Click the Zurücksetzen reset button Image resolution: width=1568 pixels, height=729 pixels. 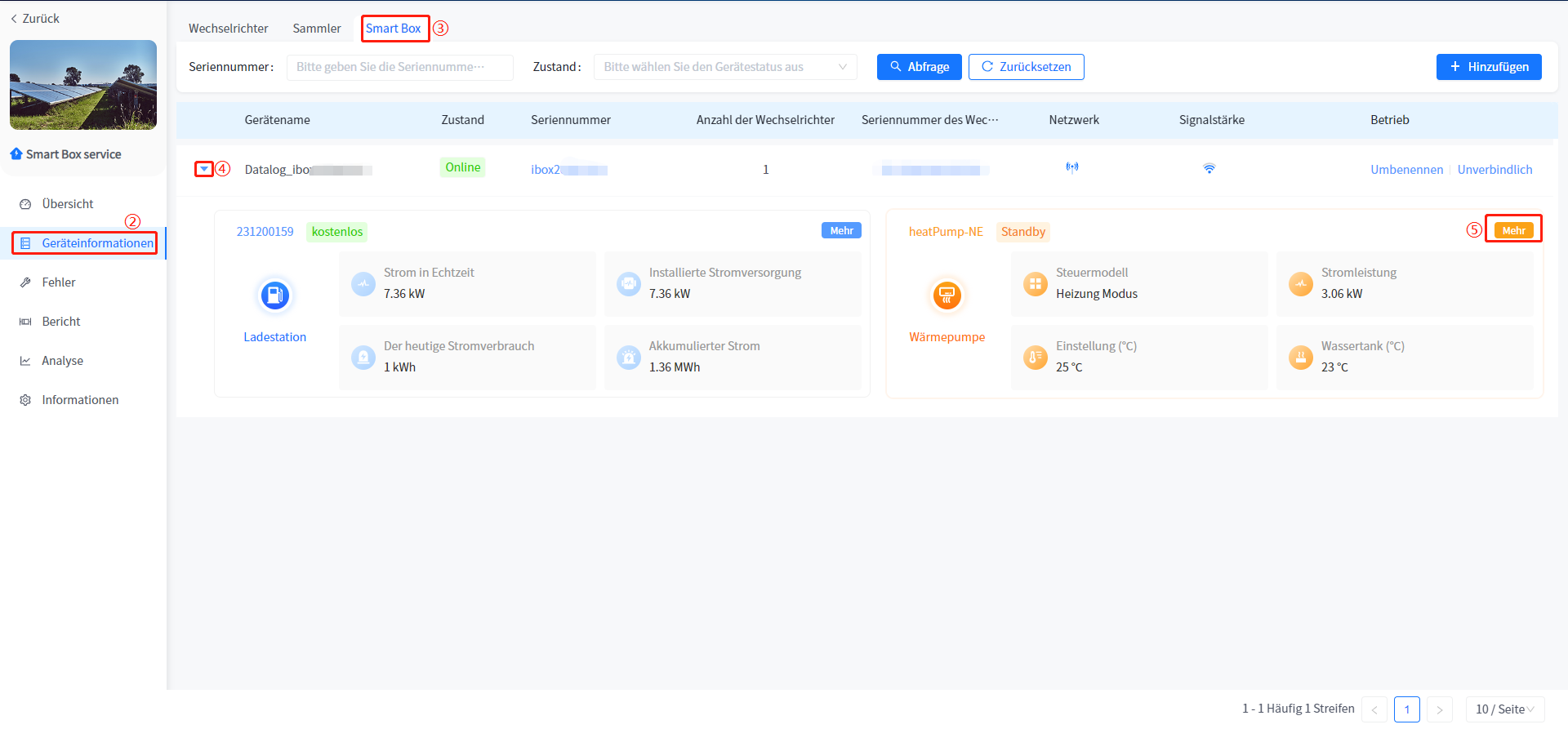tap(1027, 67)
